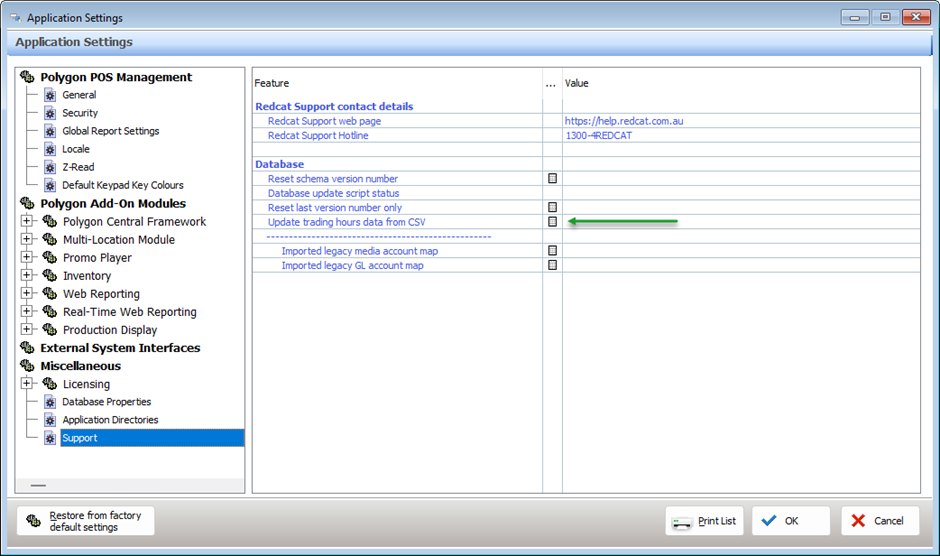The height and width of the screenshot is (556, 940).
Task: Open Default Keypad Key Colours settings
Action: [123, 185]
